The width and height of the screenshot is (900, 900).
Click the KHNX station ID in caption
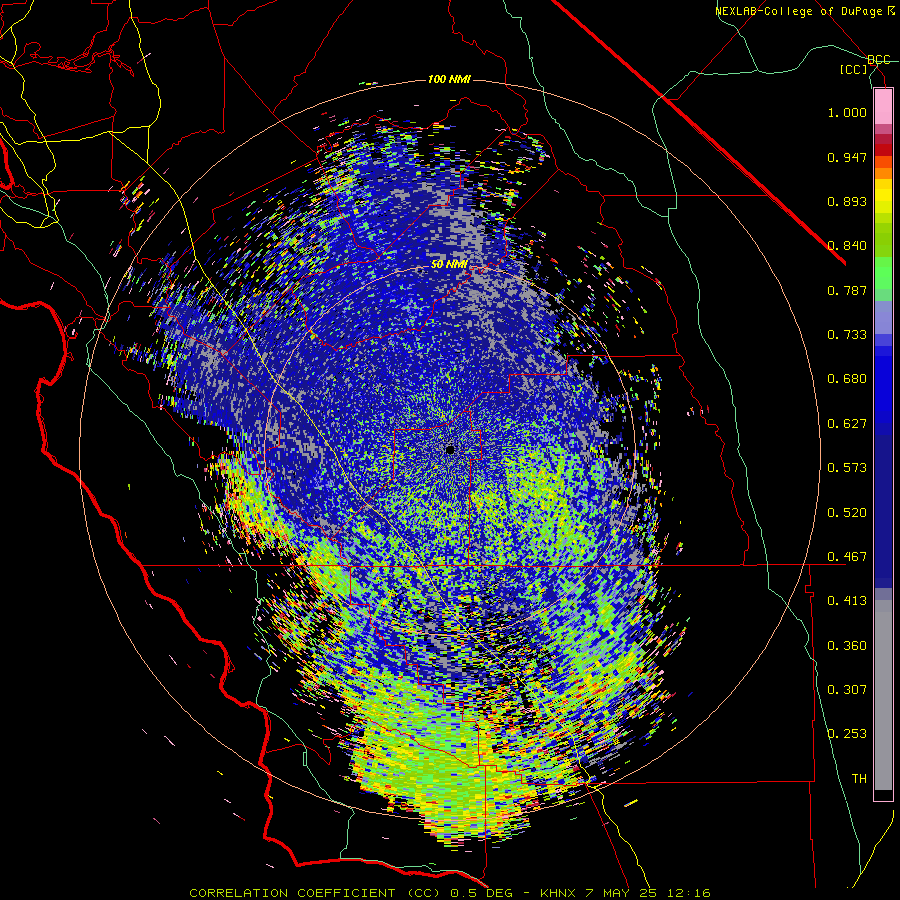(x=559, y=893)
